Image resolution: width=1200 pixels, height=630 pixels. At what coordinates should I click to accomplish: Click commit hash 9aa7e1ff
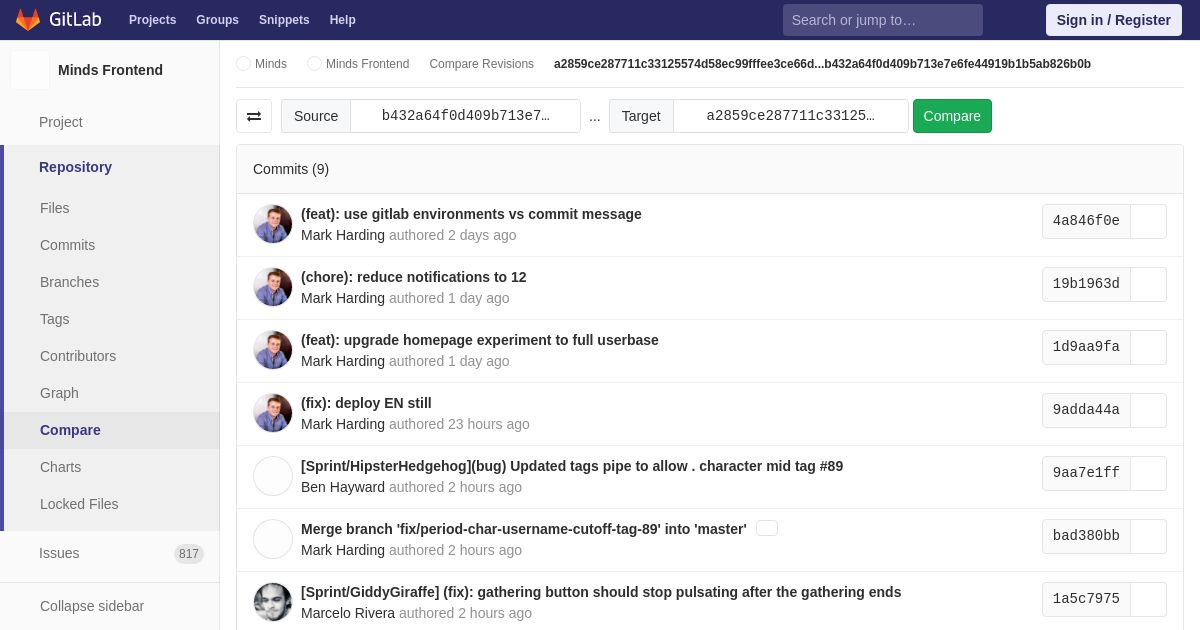[x=1086, y=473]
